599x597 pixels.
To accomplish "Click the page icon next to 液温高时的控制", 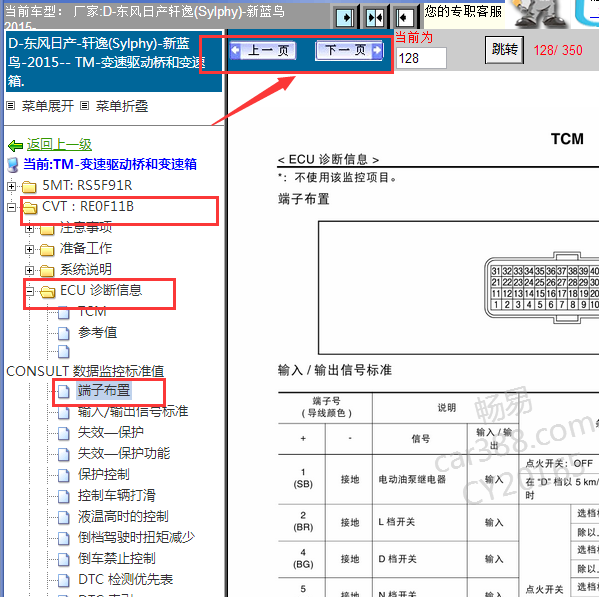I will (x=64, y=518).
